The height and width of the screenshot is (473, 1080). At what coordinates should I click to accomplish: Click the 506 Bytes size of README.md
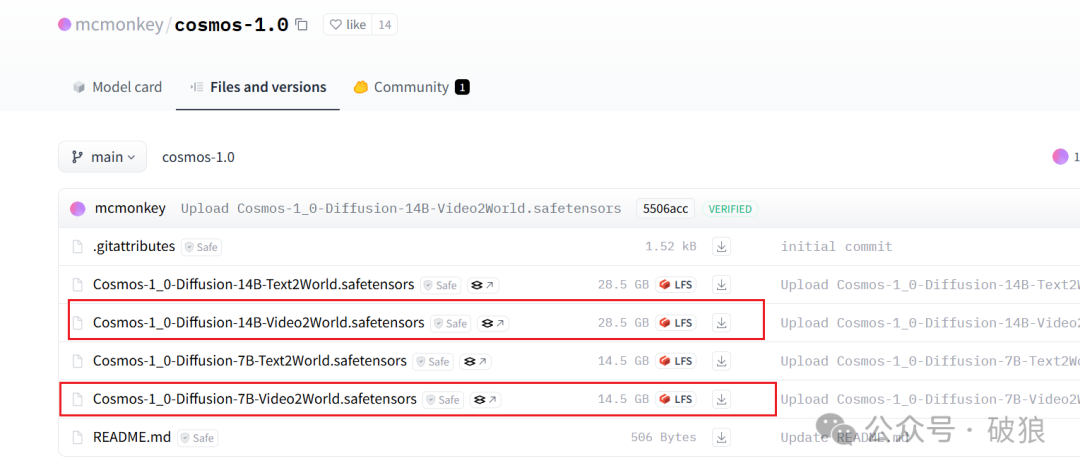pyautogui.click(x=663, y=437)
